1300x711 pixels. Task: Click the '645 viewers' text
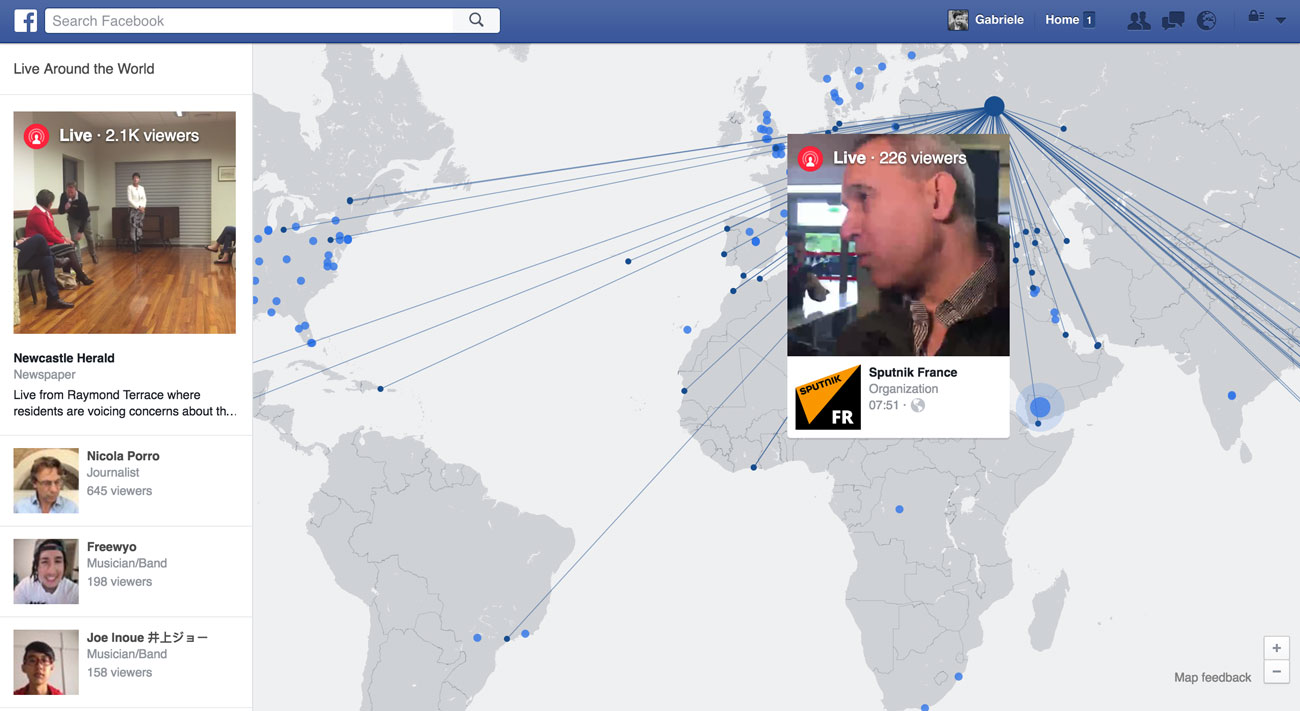pyautogui.click(x=119, y=491)
